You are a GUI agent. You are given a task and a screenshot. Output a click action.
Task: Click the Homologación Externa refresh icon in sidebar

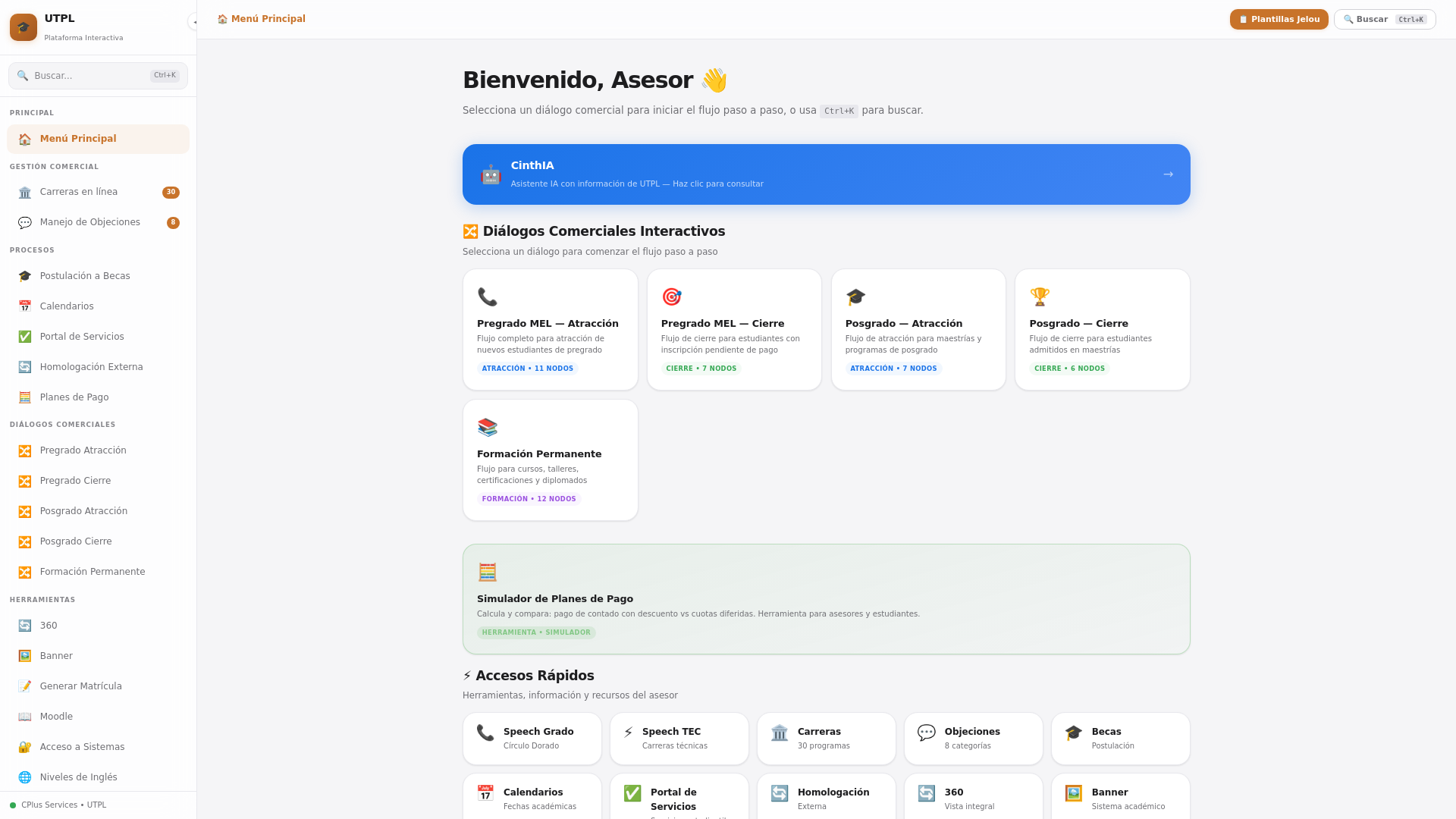[x=25, y=367]
